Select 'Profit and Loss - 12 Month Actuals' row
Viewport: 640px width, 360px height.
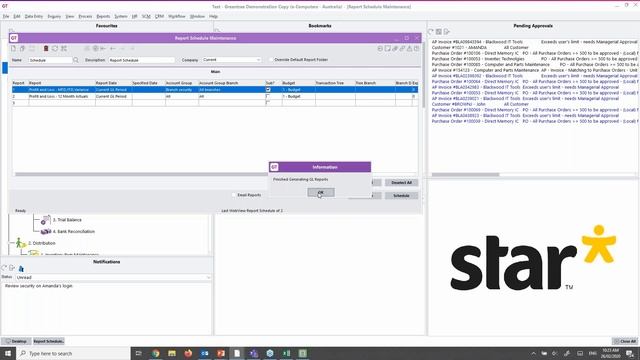[x=215, y=96]
